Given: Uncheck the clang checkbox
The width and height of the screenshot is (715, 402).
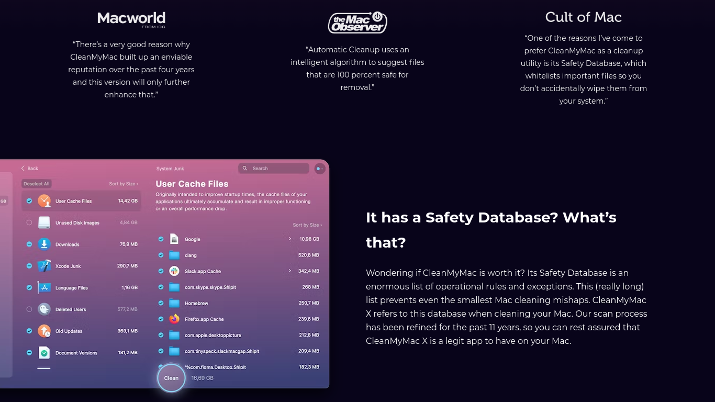Looking at the screenshot, I should 161,255.
